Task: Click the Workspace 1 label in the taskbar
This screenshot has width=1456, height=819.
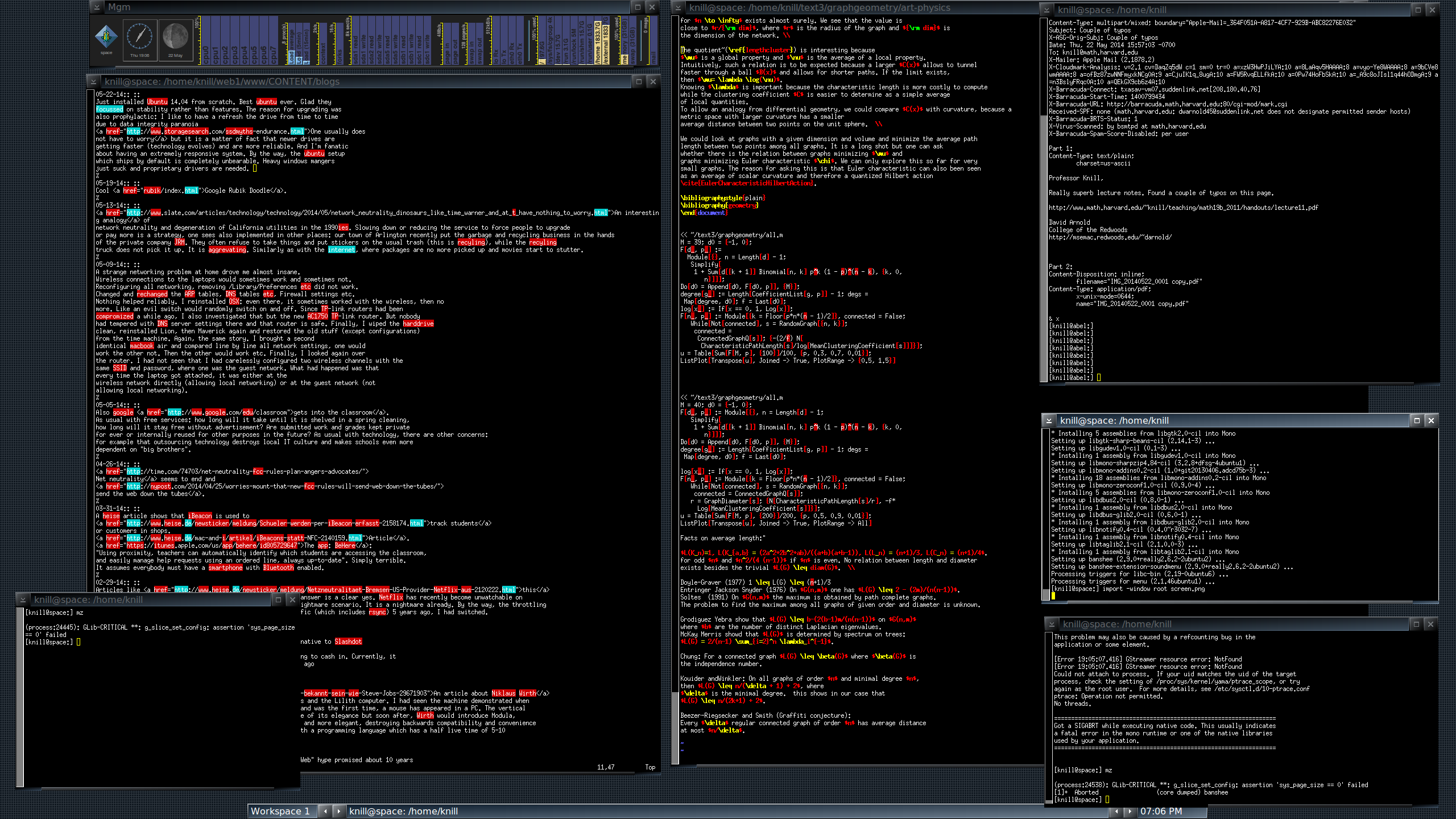Action: click(x=280, y=812)
